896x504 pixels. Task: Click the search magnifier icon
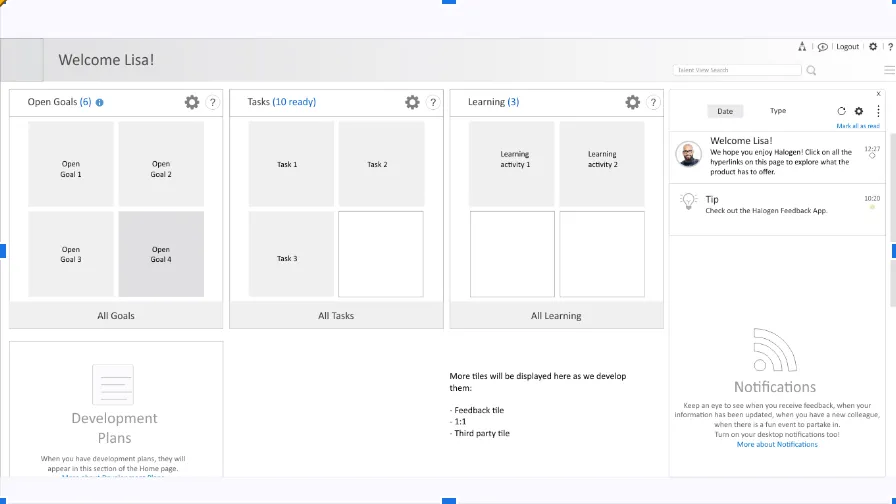pyautogui.click(x=811, y=70)
